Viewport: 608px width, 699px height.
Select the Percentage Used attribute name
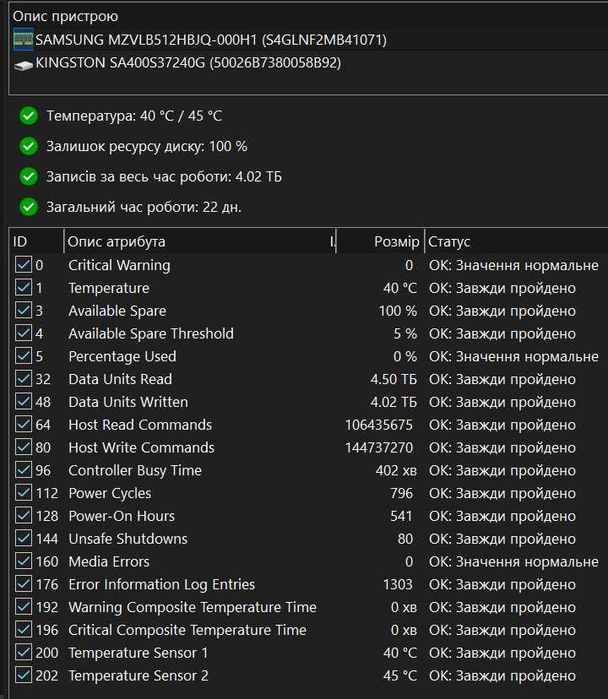122,357
